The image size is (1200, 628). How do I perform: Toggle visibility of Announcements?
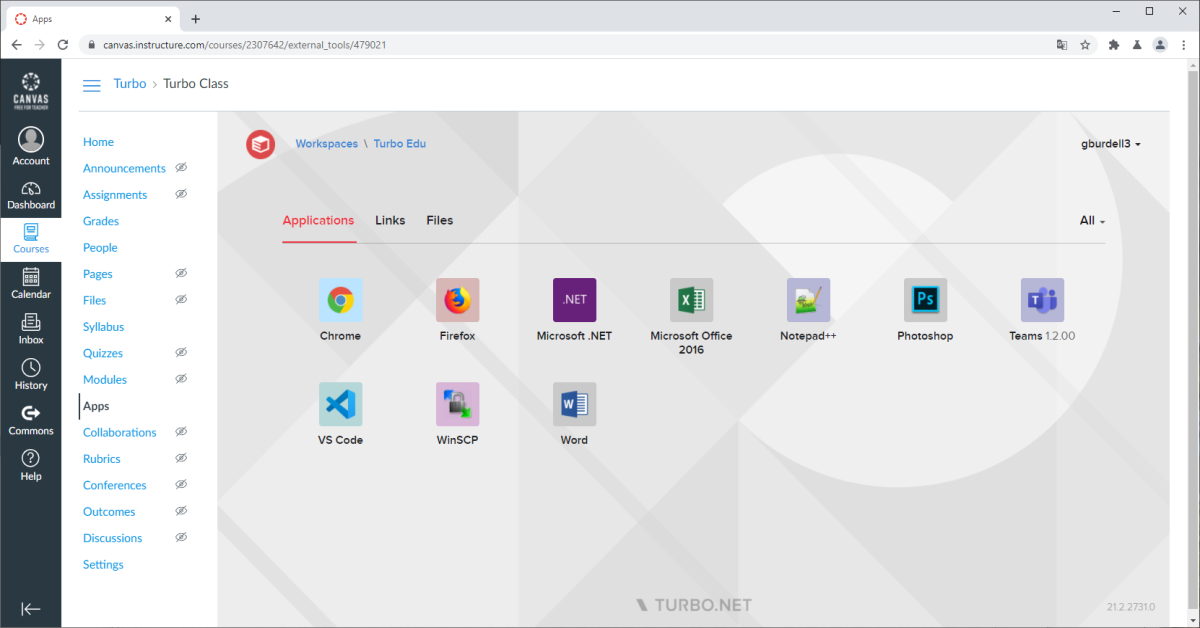coord(181,167)
